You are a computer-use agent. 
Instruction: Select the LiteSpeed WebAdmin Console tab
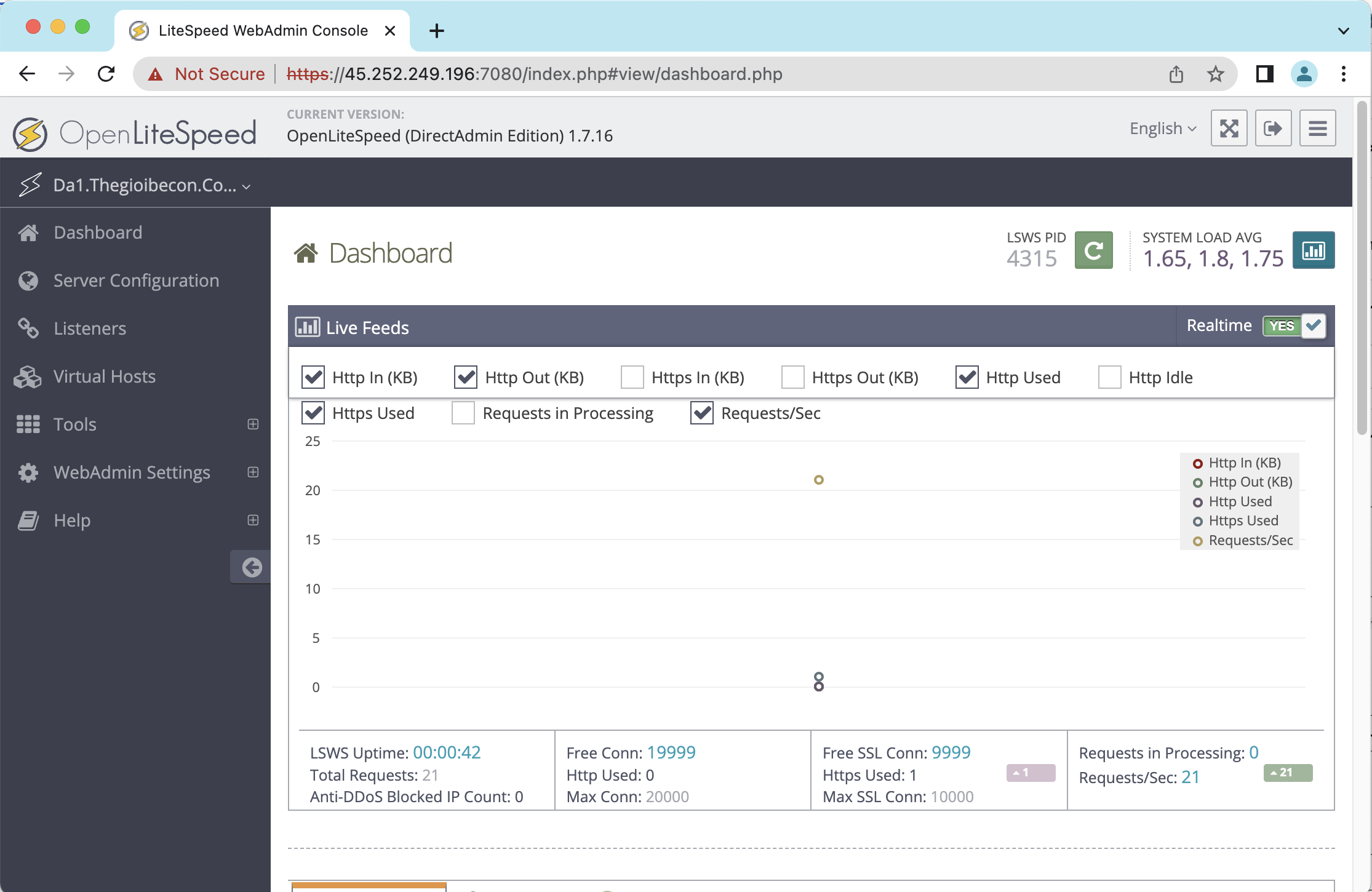point(262,30)
